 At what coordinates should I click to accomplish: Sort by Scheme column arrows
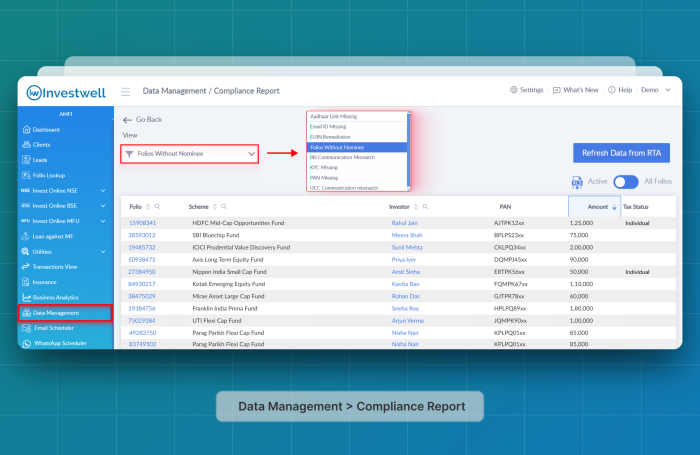tap(215, 207)
